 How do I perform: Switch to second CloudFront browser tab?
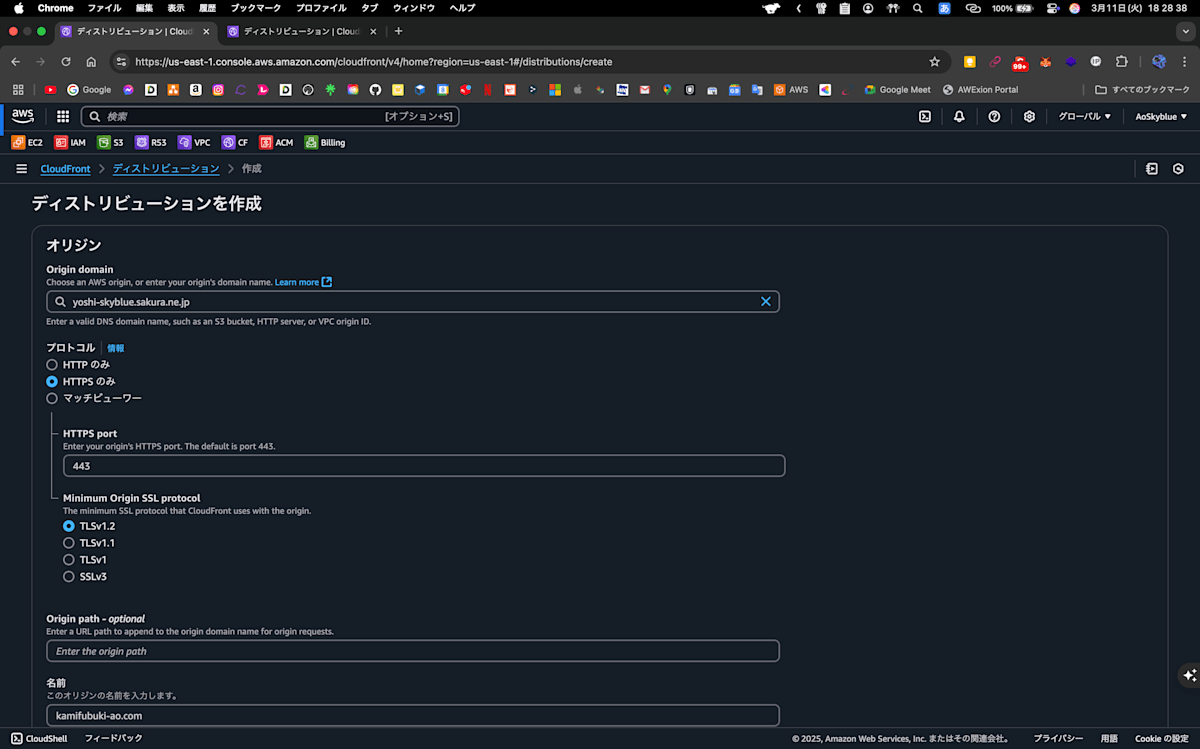[x=301, y=31]
